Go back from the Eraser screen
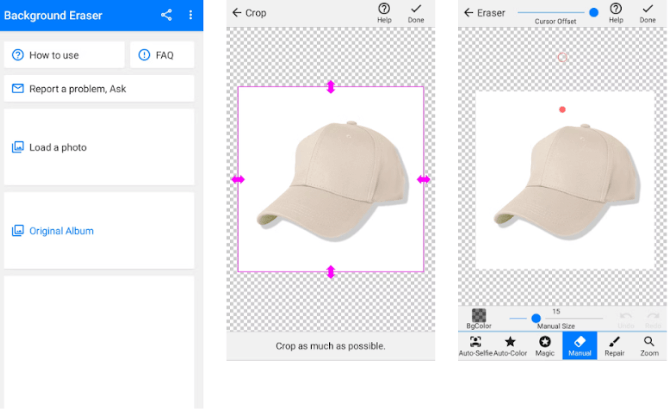 [x=468, y=13]
